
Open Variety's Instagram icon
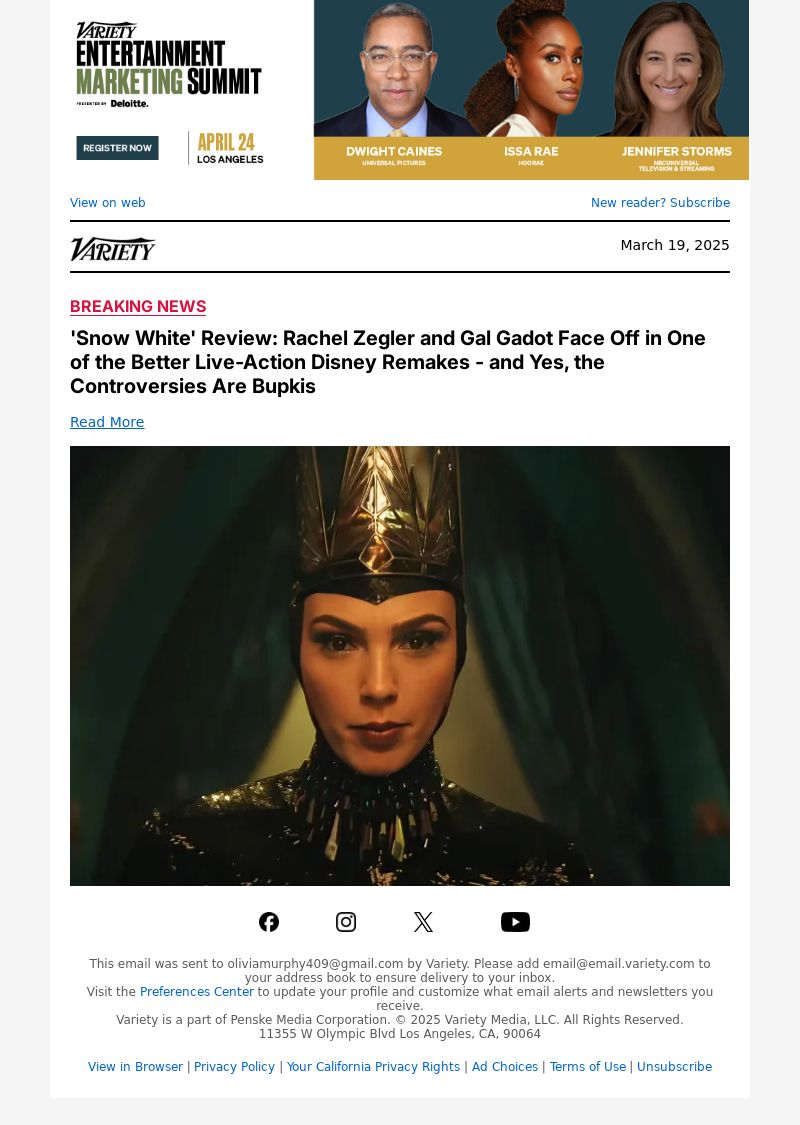point(346,922)
